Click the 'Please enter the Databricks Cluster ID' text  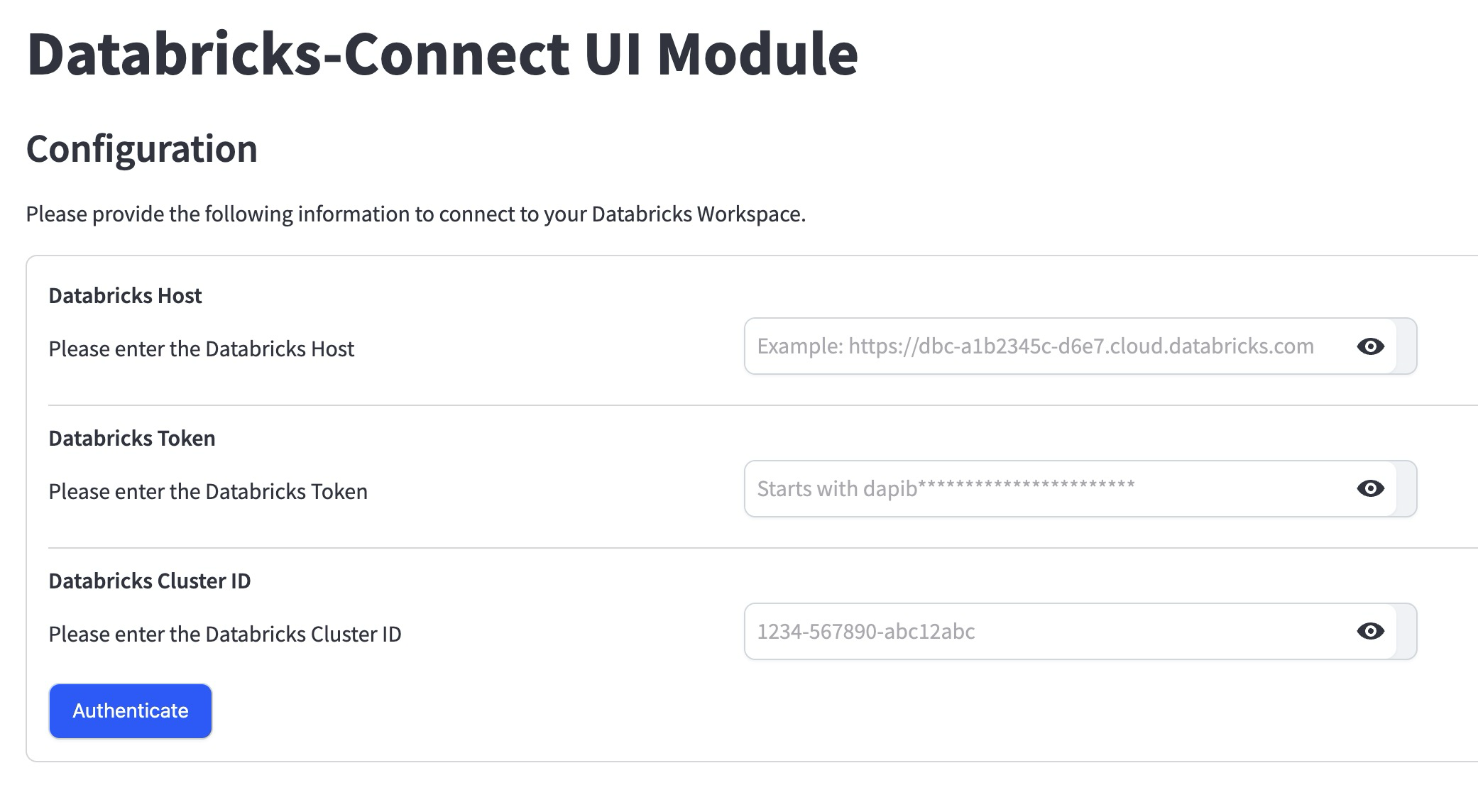click(x=224, y=634)
